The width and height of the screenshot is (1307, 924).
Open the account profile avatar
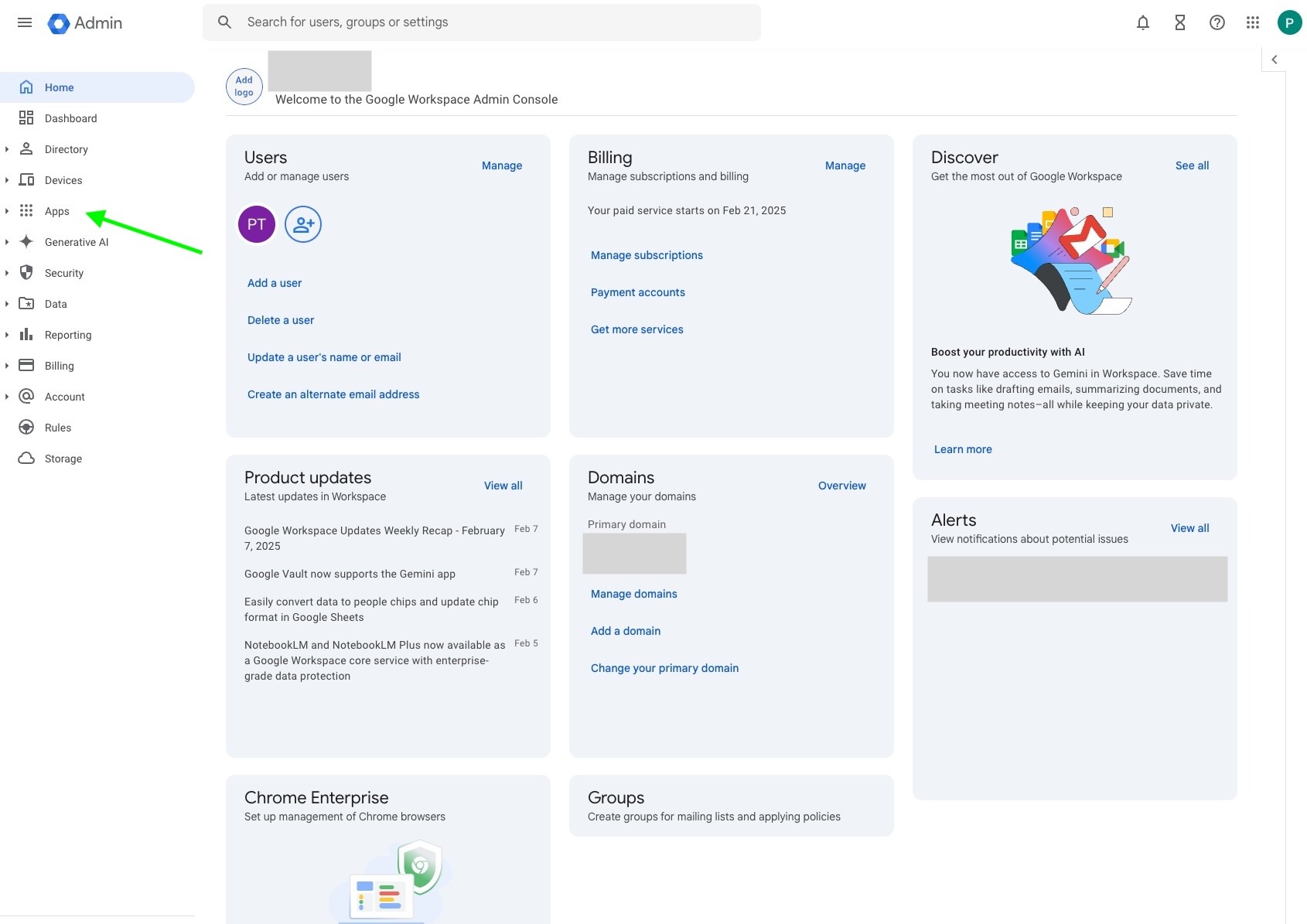tap(1289, 22)
